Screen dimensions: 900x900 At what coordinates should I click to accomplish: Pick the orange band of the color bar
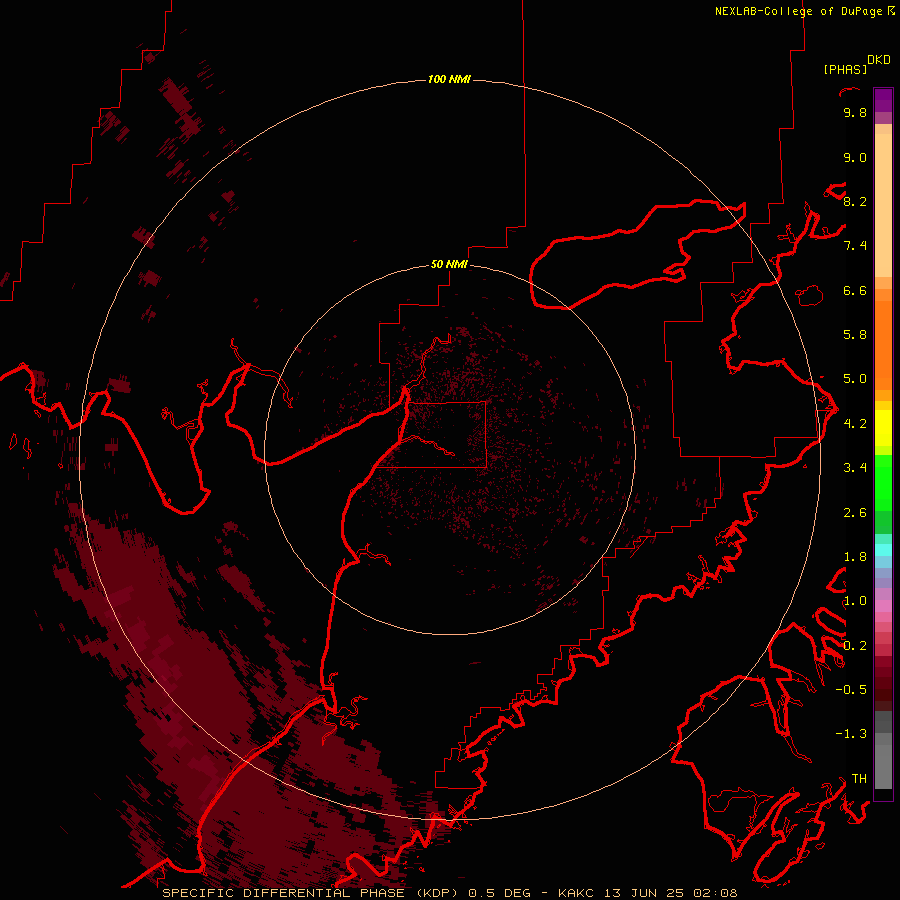tap(883, 345)
